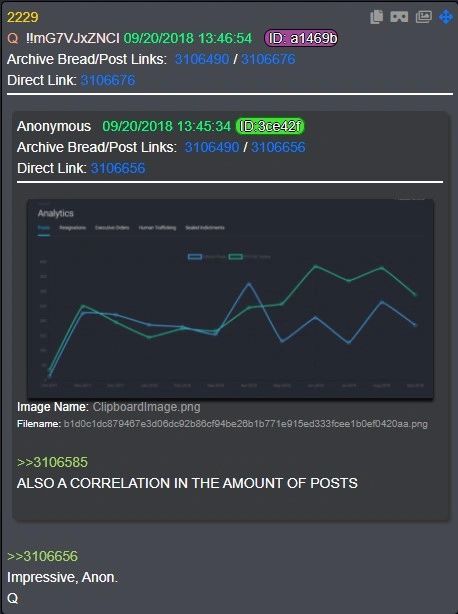Viewport: 458px width, 614px height.
Task: Toggle the green legend series swatch
Action: pos(236,257)
